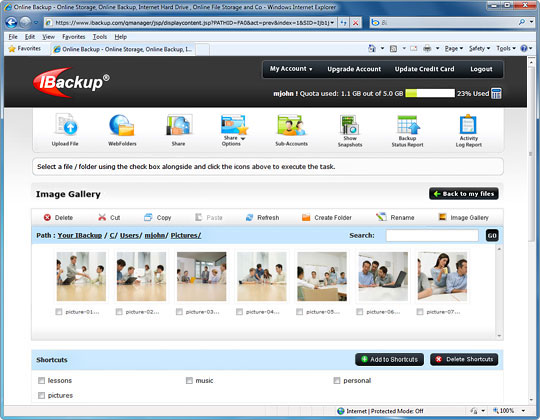Check the picture-01 checkbox
Image resolution: width=540 pixels, height=420 pixels.
coord(59,312)
